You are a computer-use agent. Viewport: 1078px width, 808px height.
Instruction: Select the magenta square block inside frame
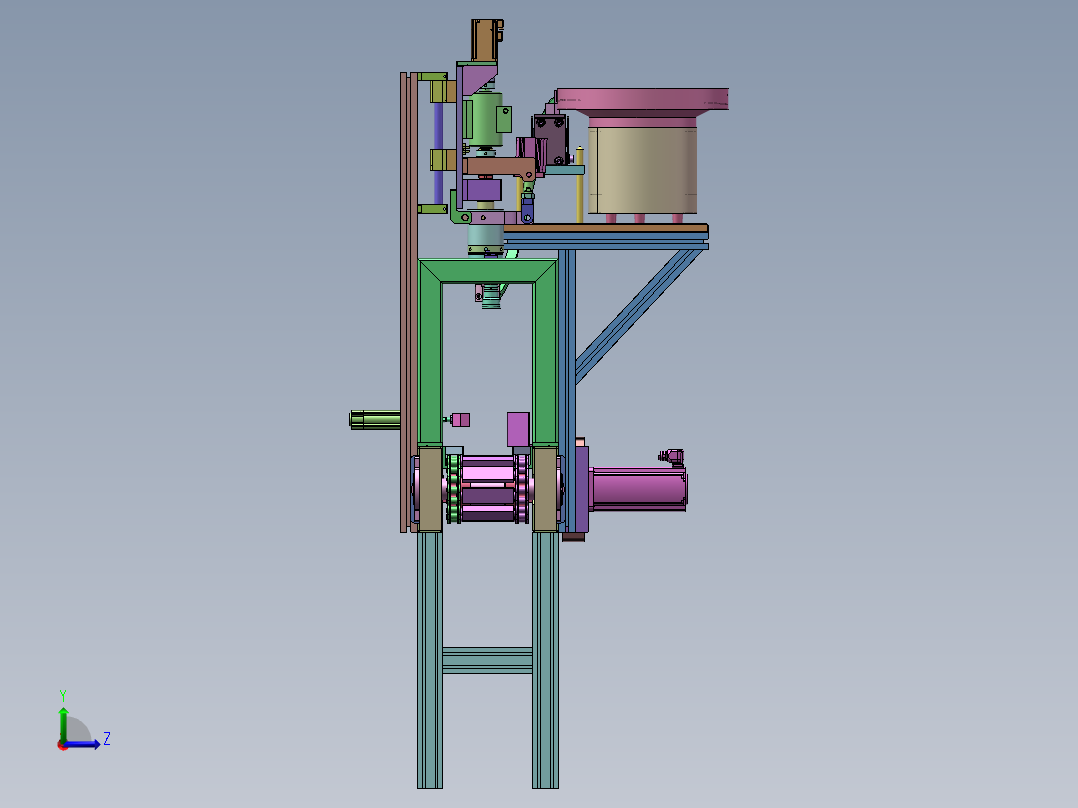pos(518,429)
